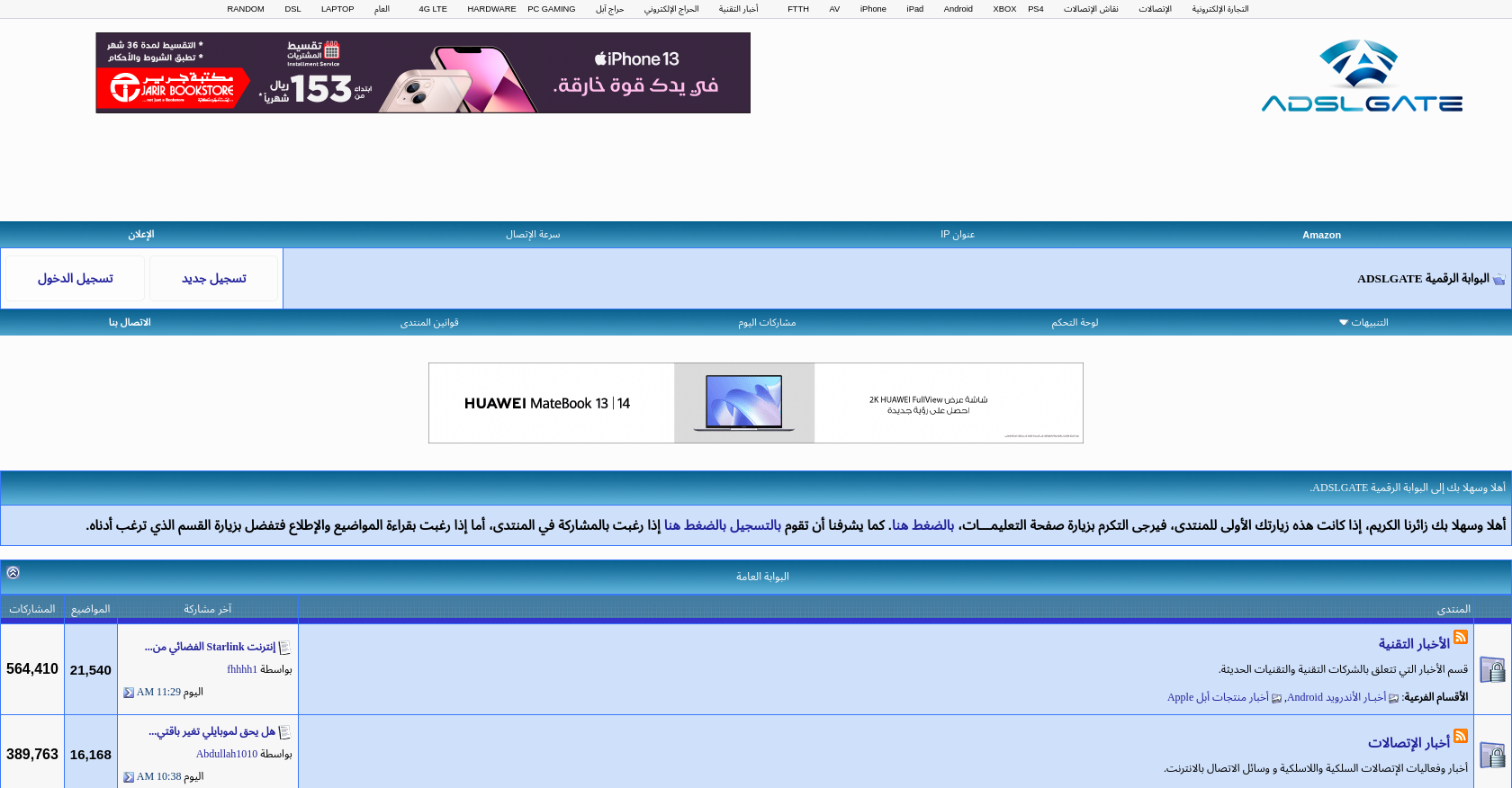Screen dimensions: 1512x788
Task: View profile of user Abdullah1010
Action: pos(227,754)
